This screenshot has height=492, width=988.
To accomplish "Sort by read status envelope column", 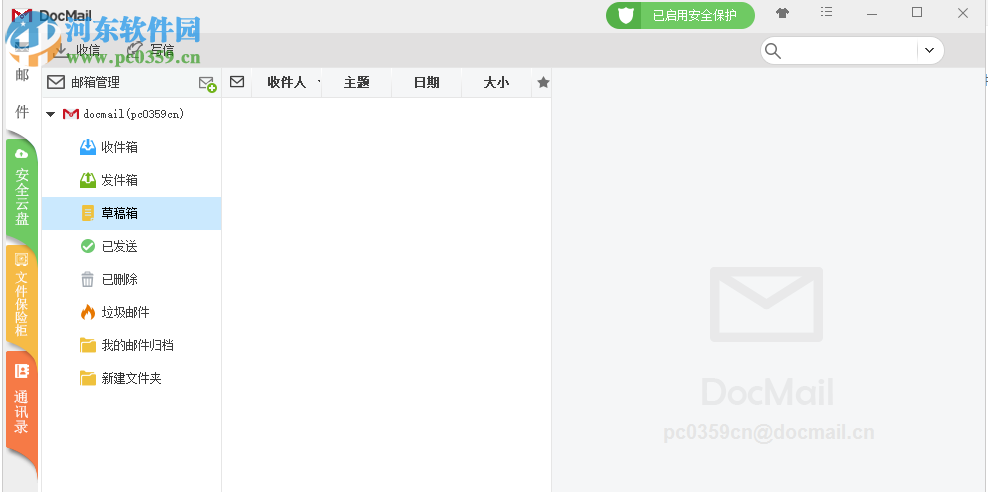I will (237, 82).
